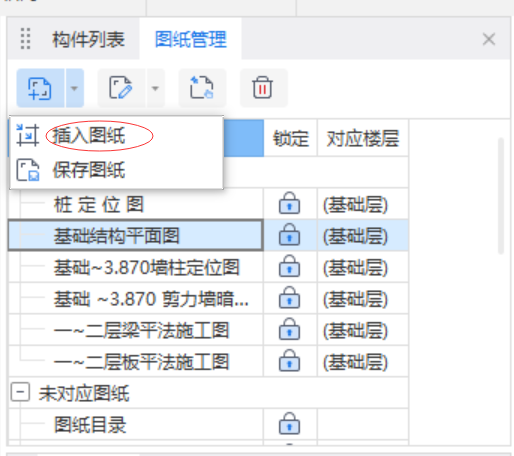Toggle lock for 基础结构平面图
The image size is (514, 456).
point(289,234)
